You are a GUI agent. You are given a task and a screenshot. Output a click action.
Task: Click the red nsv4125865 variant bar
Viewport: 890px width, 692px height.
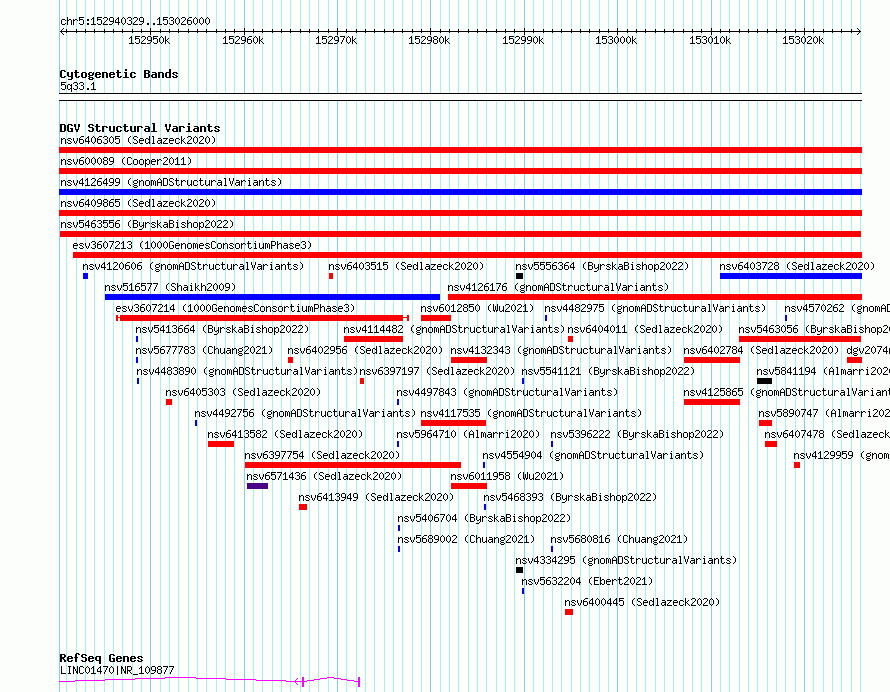(x=712, y=402)
